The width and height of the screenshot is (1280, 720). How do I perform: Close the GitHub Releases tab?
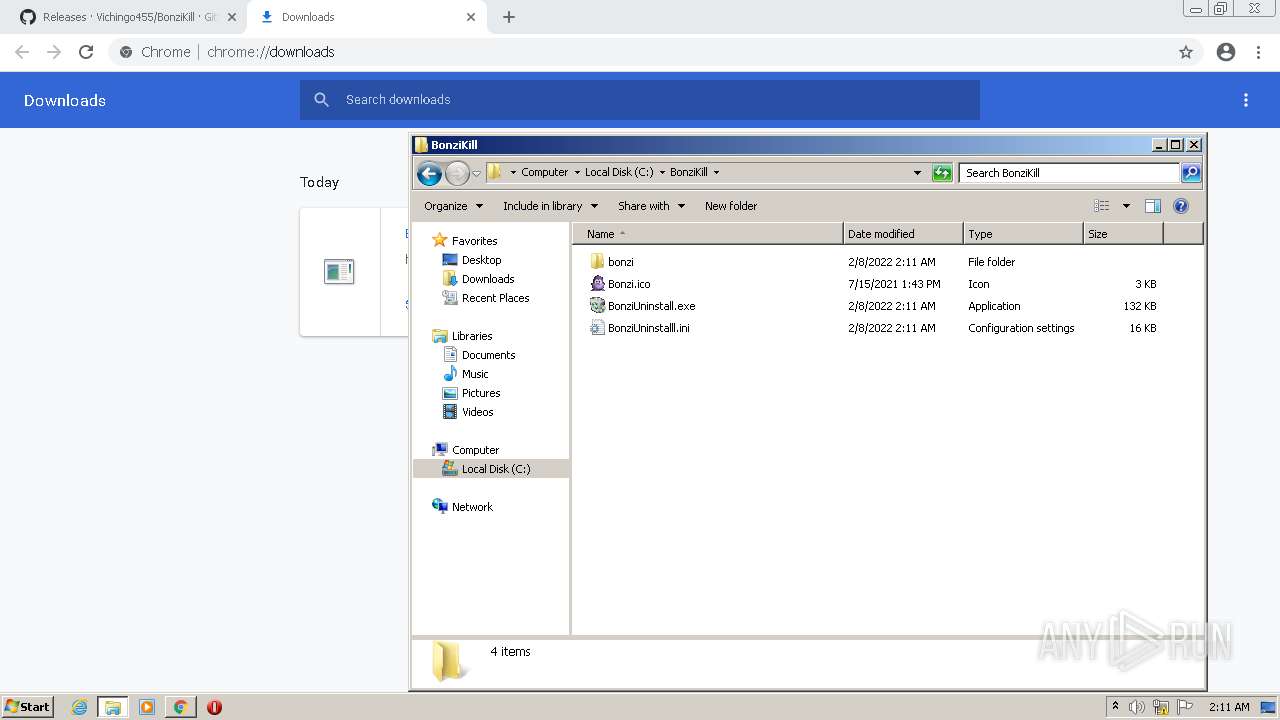click(231, 17)
